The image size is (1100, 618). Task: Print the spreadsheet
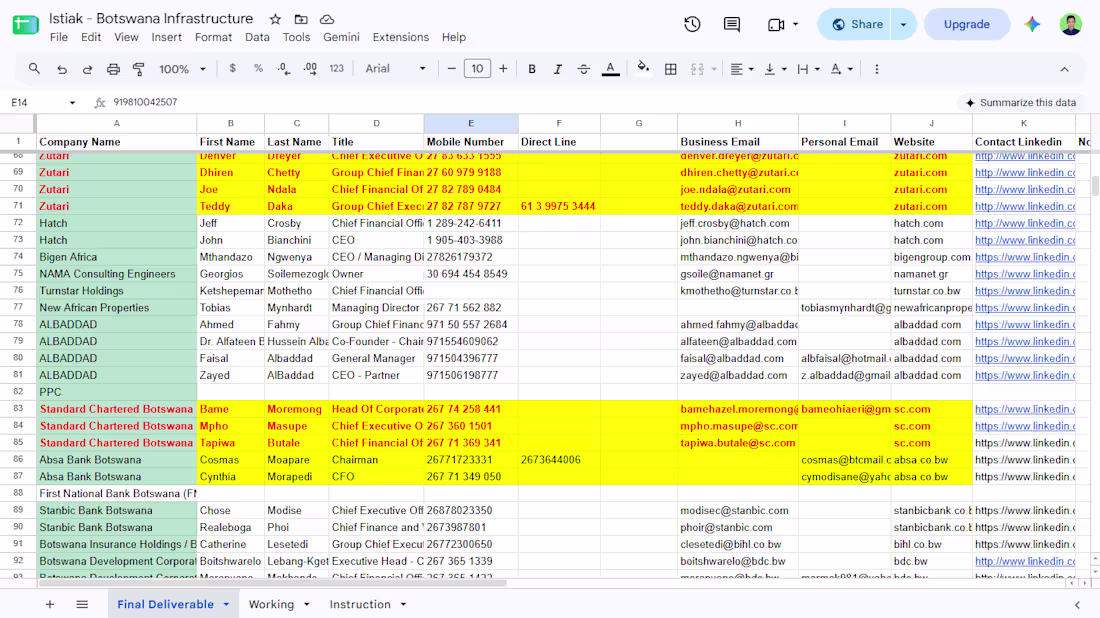pyautogui.click(x=113, y=69)
